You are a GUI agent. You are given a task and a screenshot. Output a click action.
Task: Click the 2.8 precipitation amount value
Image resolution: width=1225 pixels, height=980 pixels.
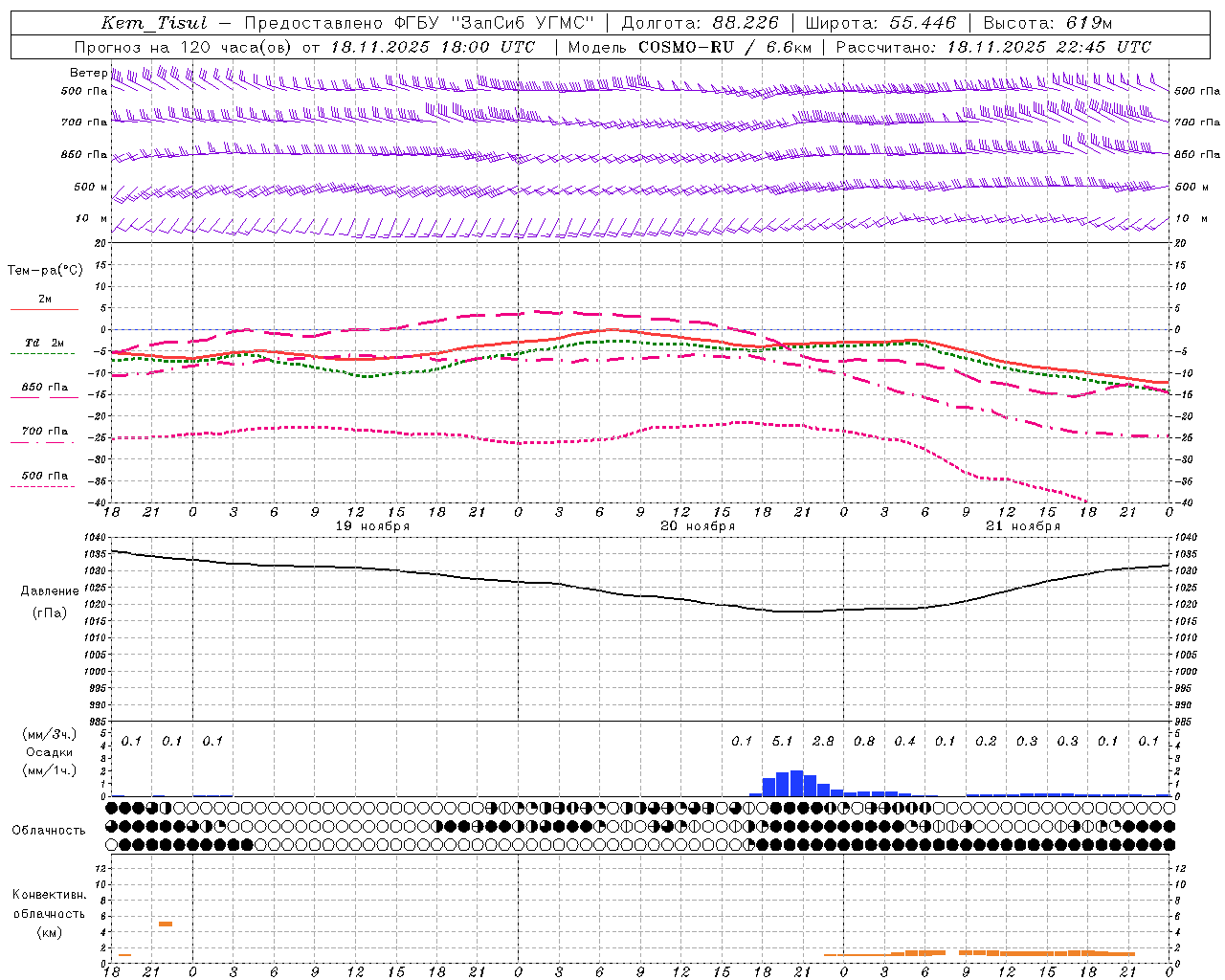(823, 741)
